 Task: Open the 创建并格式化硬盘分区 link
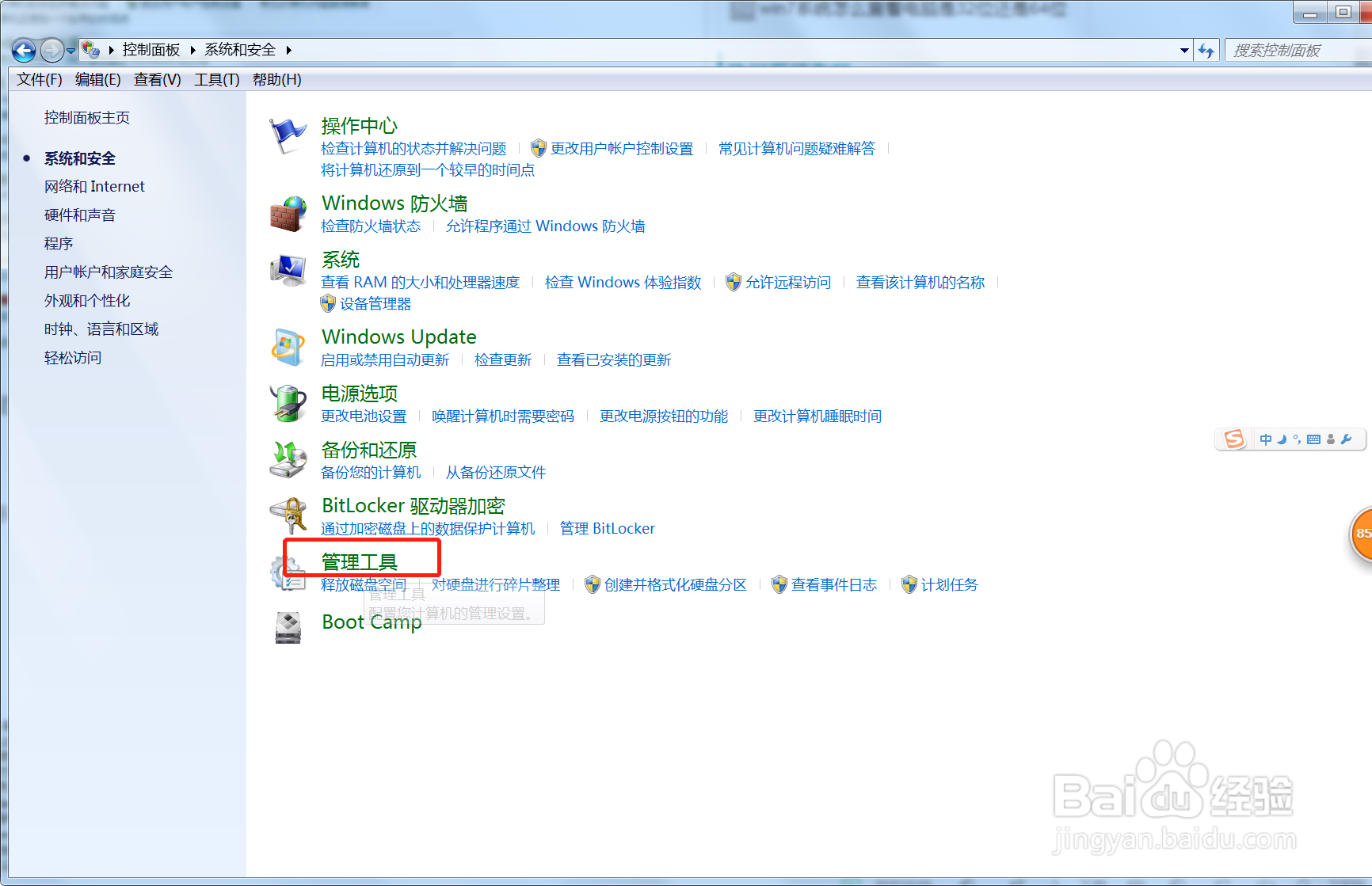coord(676,585)
